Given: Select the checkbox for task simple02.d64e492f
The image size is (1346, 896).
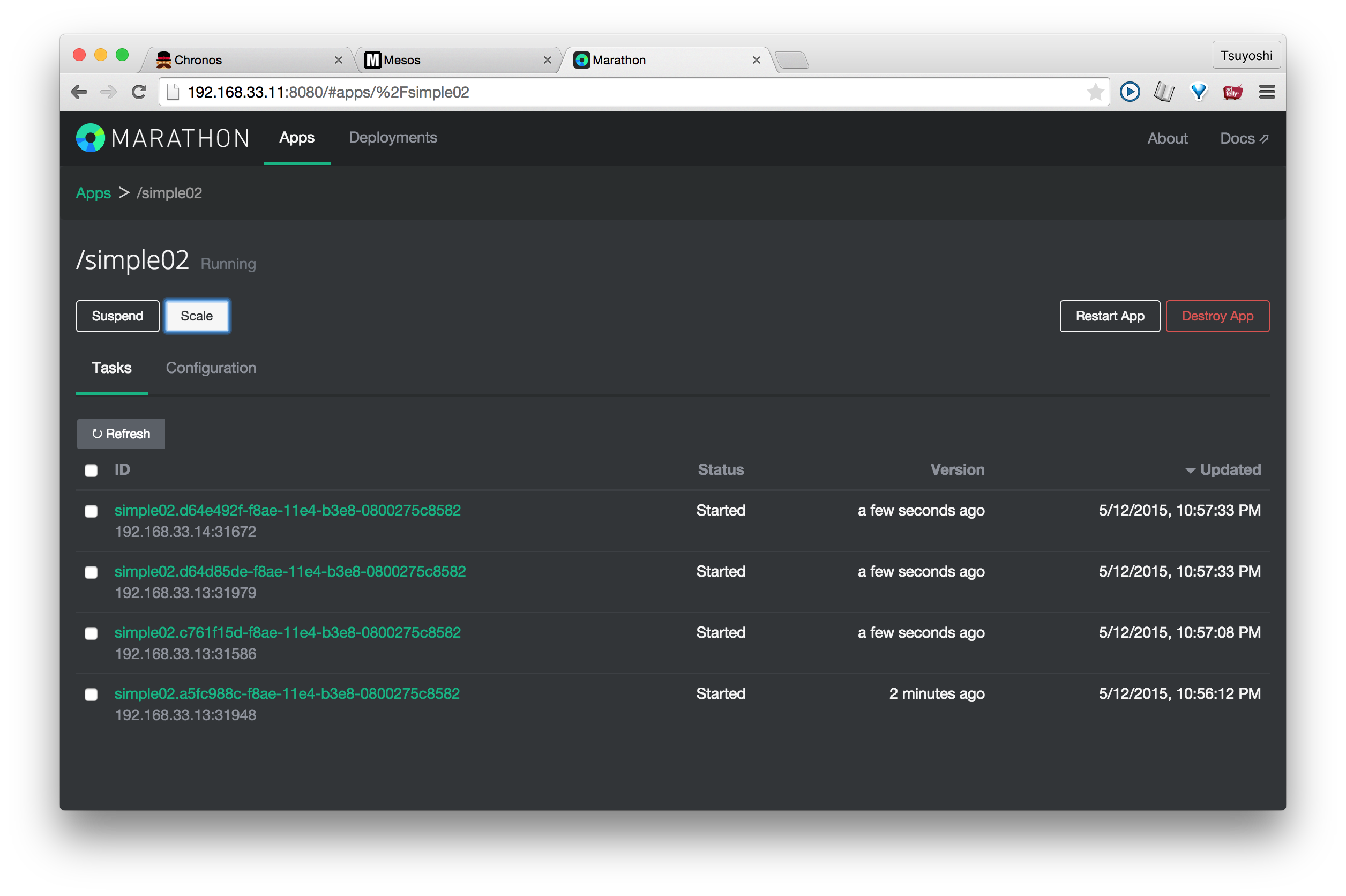Looking at the screenshot, I should [x=91, y=511].
